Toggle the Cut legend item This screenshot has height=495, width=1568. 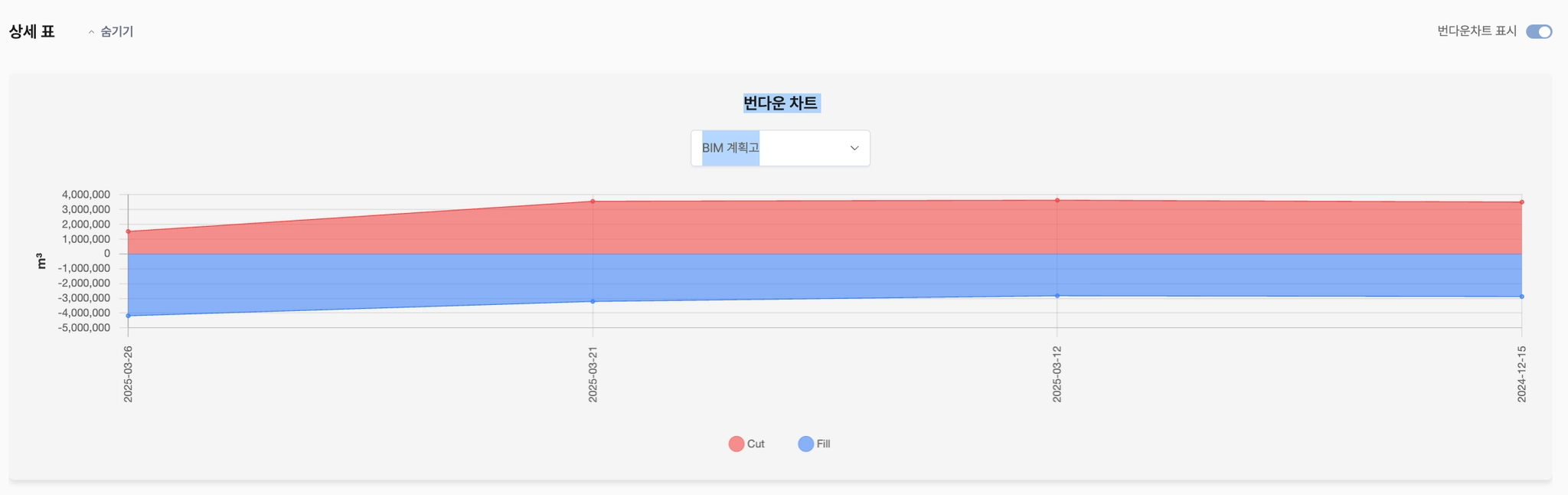tap(746, 444)
